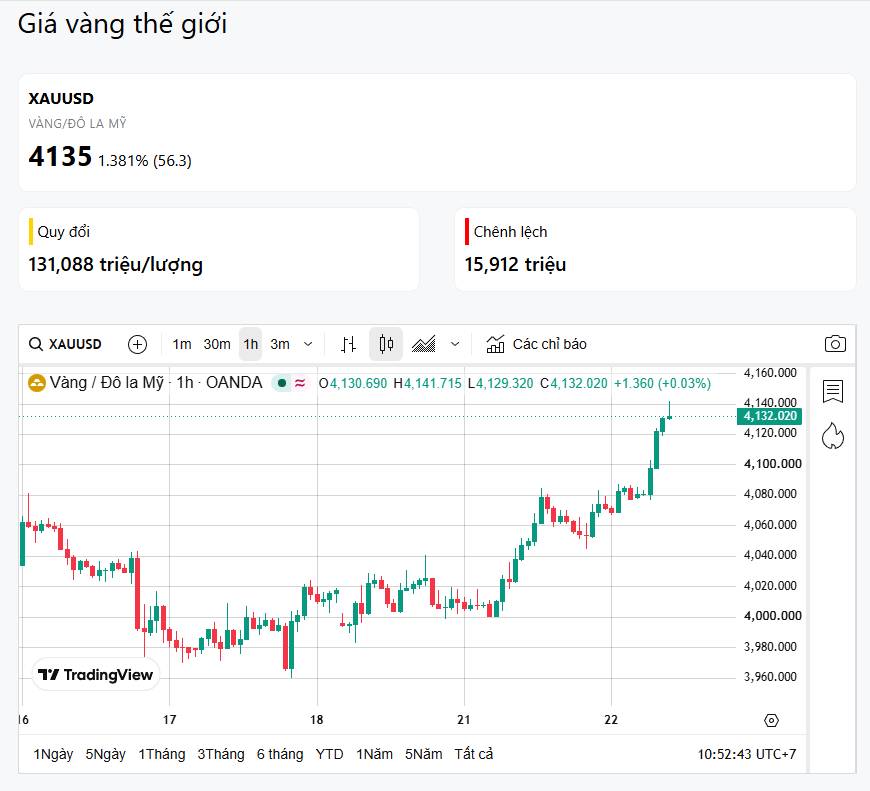Screen dimensions: 870x791
Task: Switch to candlestick chart style
Action: [386, 344]
